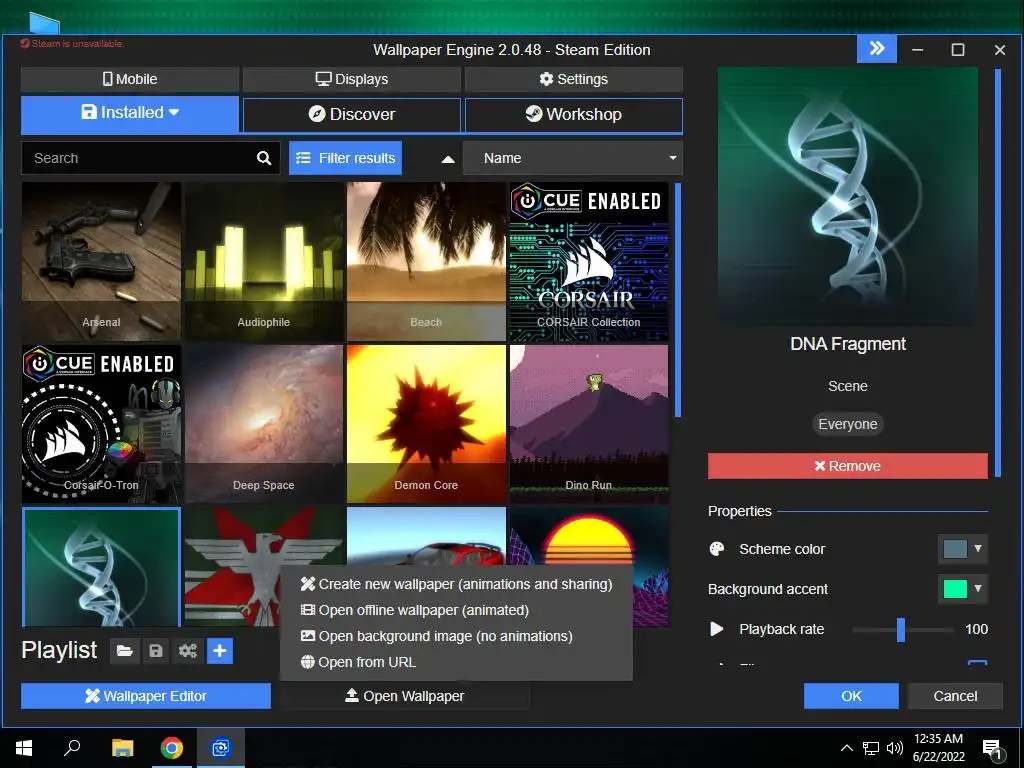Remove the DNA Fragment wallpaper

848,466
